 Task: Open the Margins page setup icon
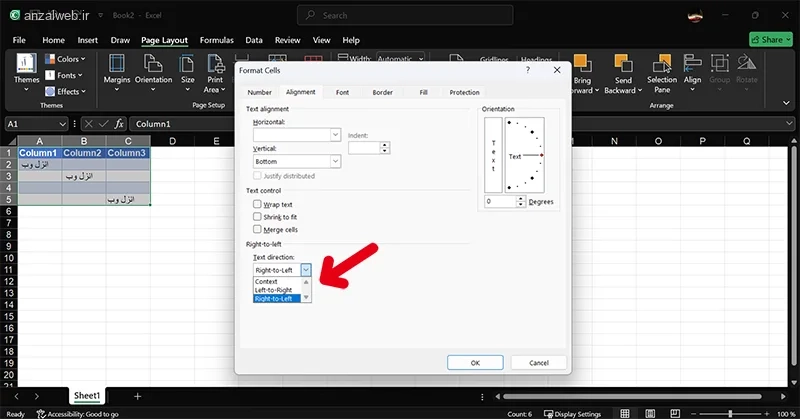coord(117,63)
